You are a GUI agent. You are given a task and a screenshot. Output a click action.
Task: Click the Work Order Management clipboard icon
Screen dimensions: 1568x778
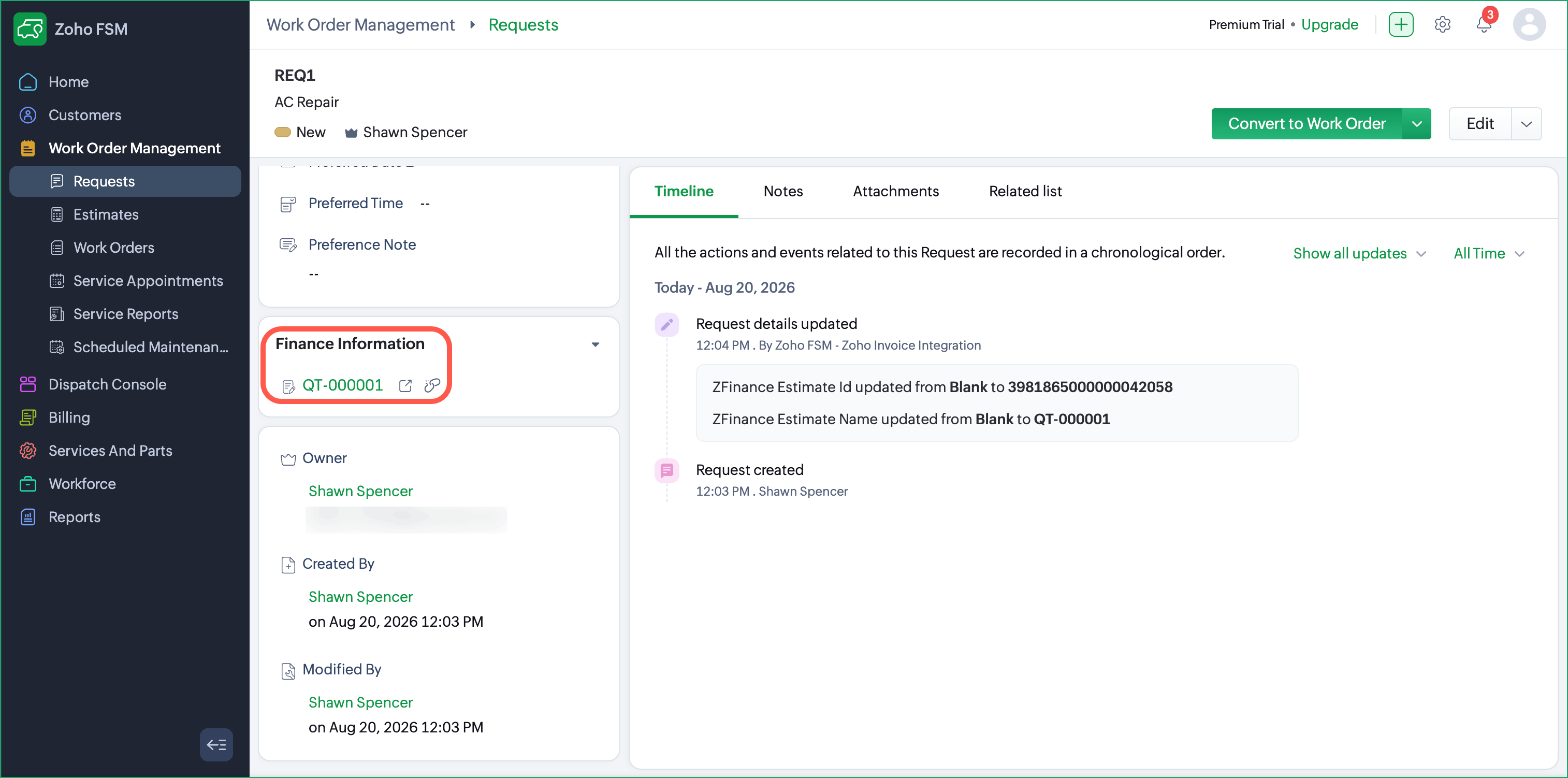coord(28,148)
